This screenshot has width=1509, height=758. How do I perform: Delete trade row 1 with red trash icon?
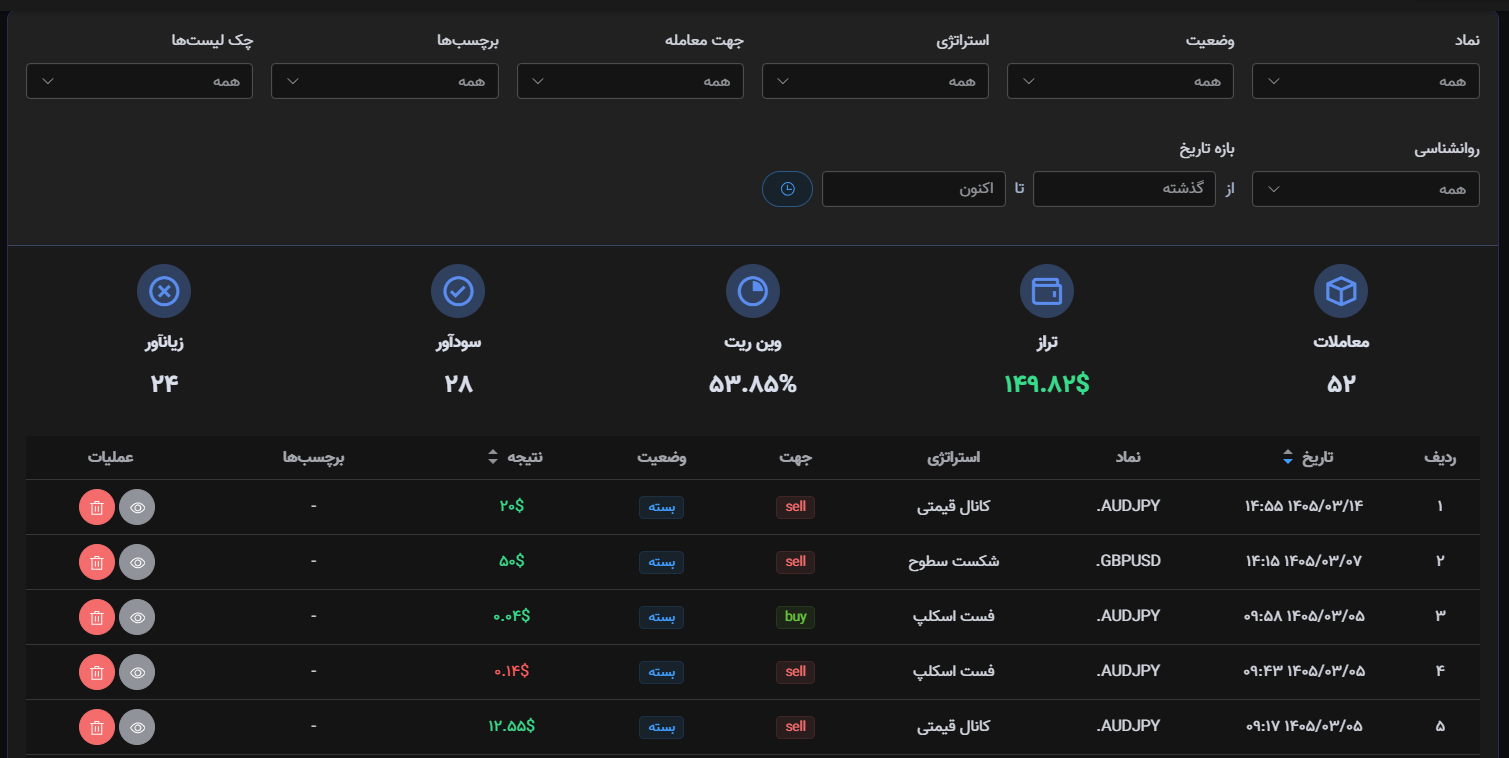pyautogui.click(x=97, y=508)
